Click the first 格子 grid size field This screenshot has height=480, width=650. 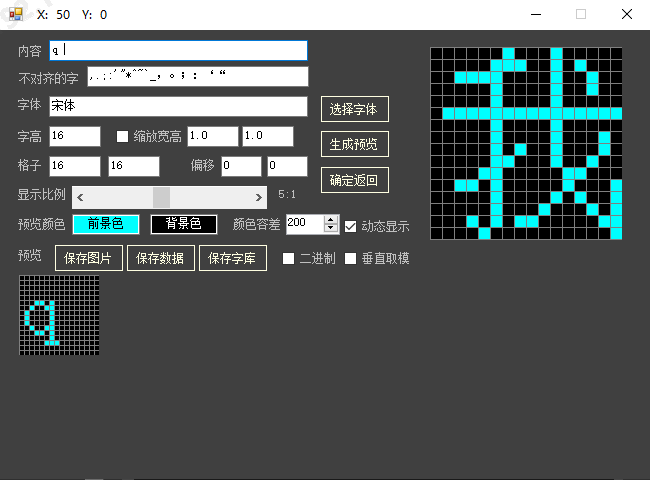[75, 166]
